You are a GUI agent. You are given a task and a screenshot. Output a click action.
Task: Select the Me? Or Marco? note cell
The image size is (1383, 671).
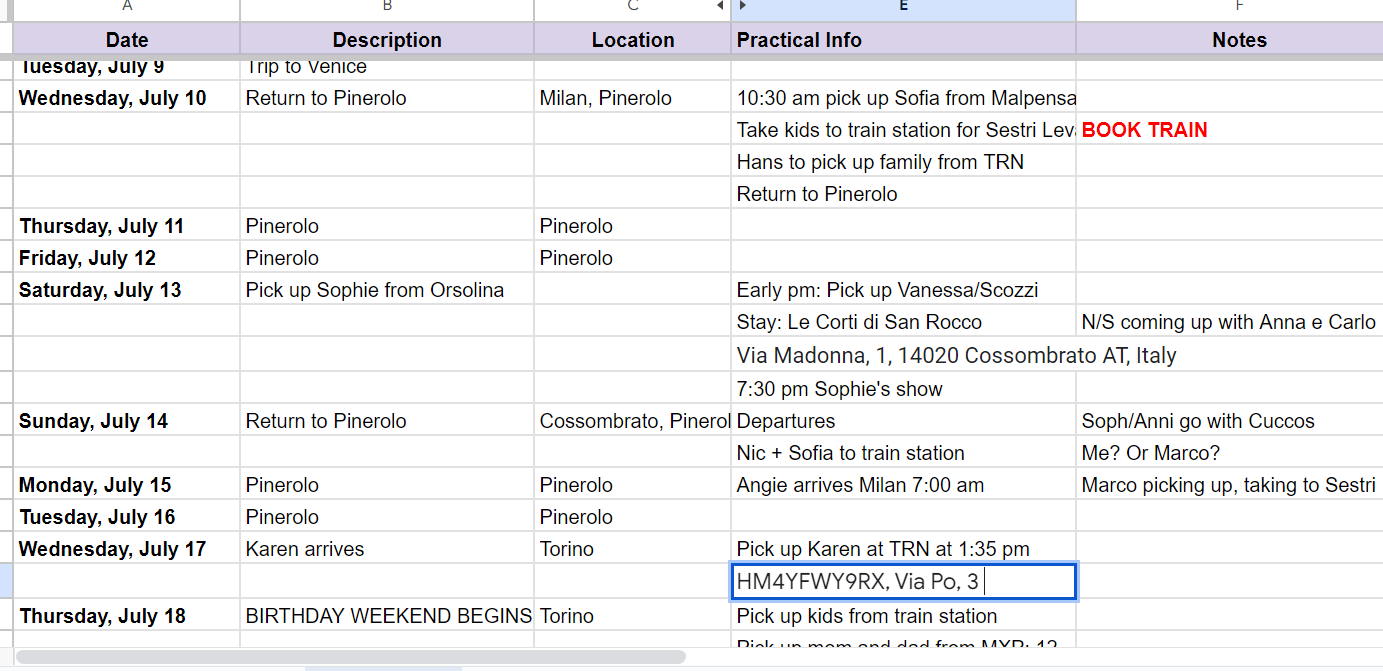(x=1151, y=453)
